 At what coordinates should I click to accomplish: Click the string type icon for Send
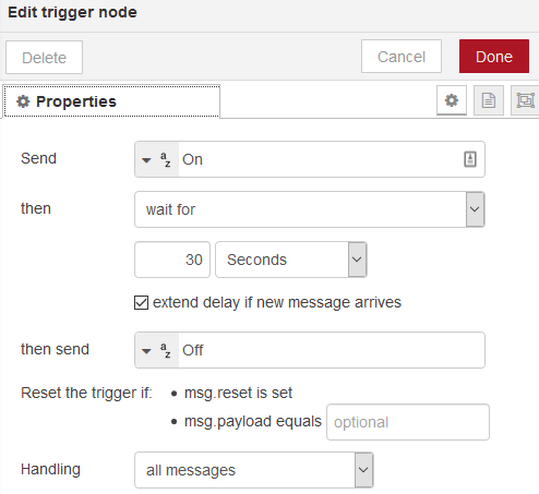tap(165, 160)
